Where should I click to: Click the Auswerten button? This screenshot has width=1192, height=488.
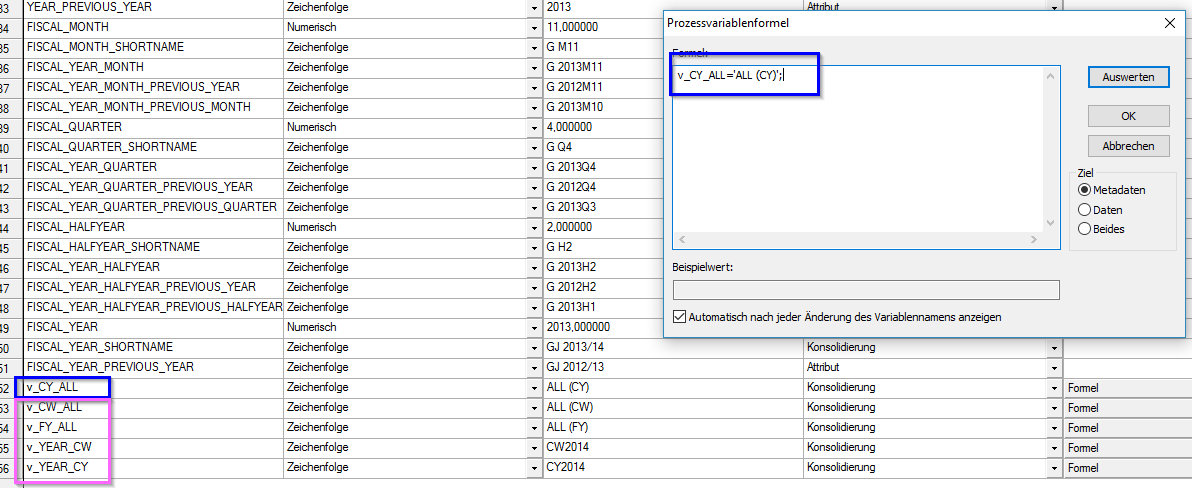[x=1128, y=77]
